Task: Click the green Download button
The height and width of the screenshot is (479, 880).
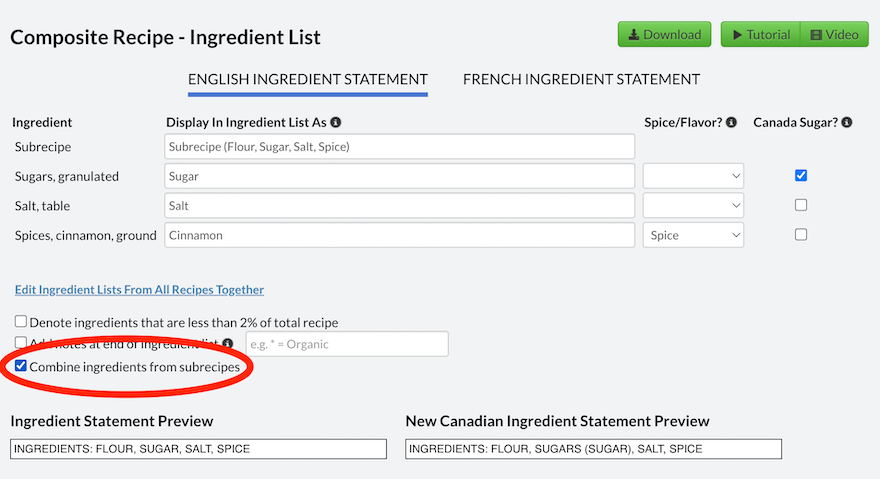Action: tap(664, 34)
